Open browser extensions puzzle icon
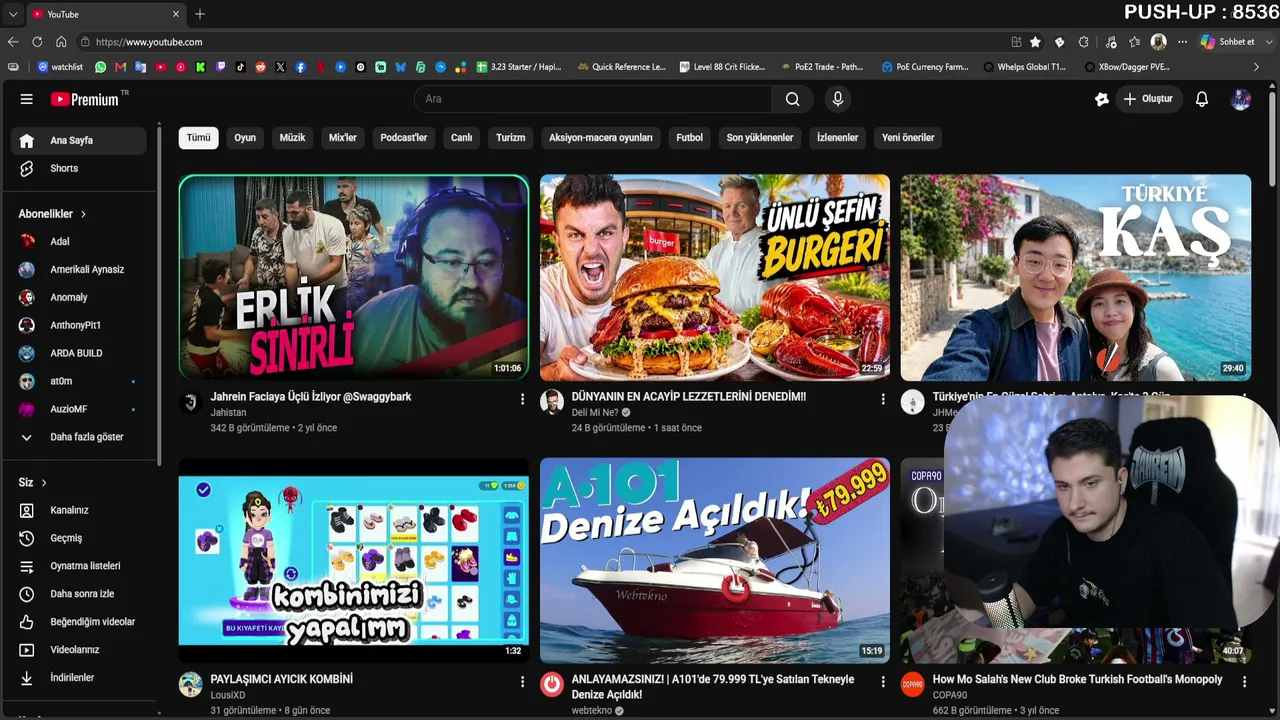Screen dimensions: 1280x720 tap(1084, 42)
